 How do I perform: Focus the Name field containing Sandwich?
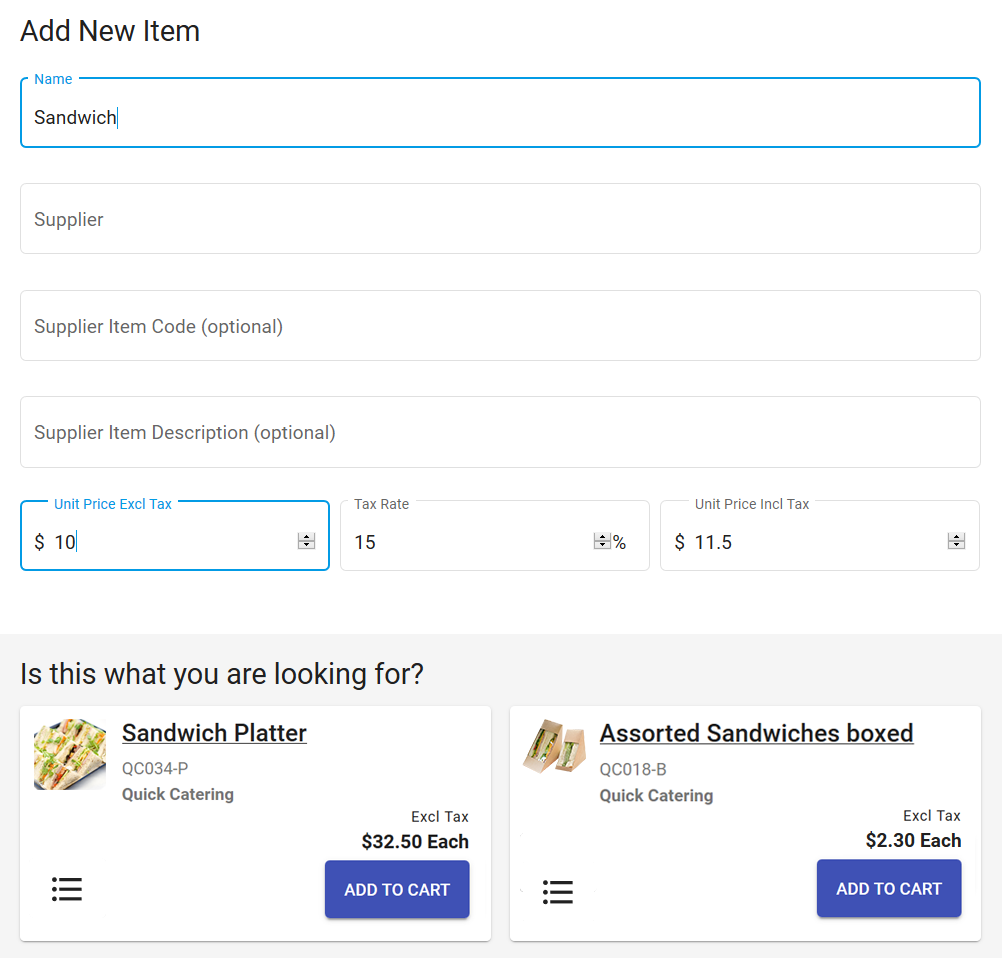(500, 117)
